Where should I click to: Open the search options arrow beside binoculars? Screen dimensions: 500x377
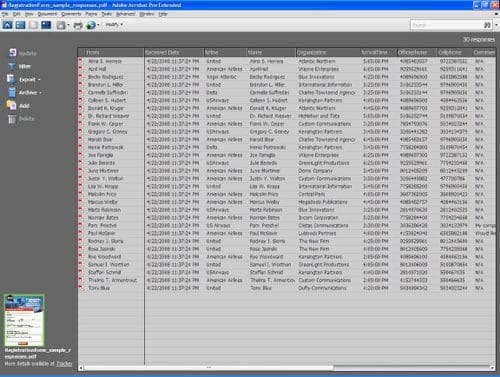pos(496,25)
